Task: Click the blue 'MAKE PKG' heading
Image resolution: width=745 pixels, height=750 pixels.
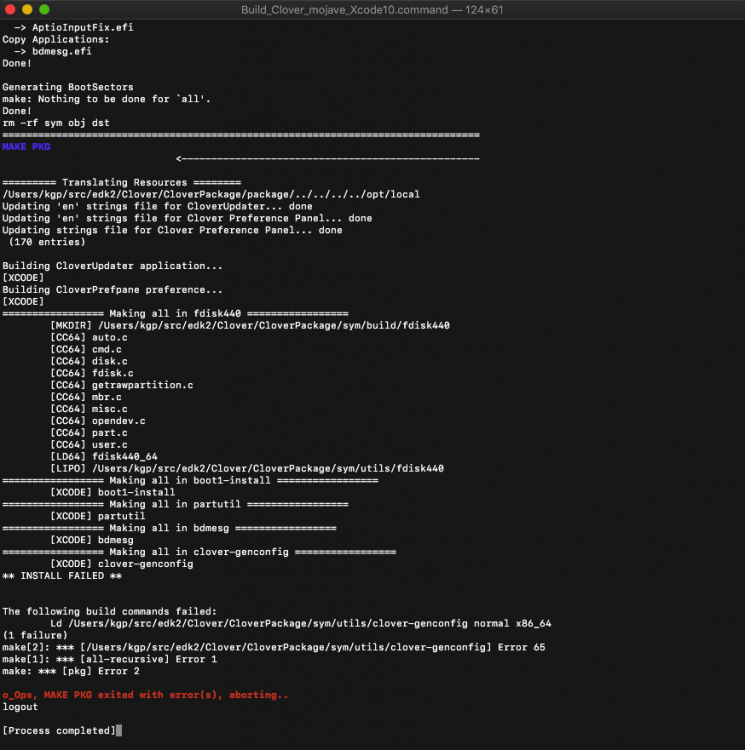Action: tap(26, 147)
